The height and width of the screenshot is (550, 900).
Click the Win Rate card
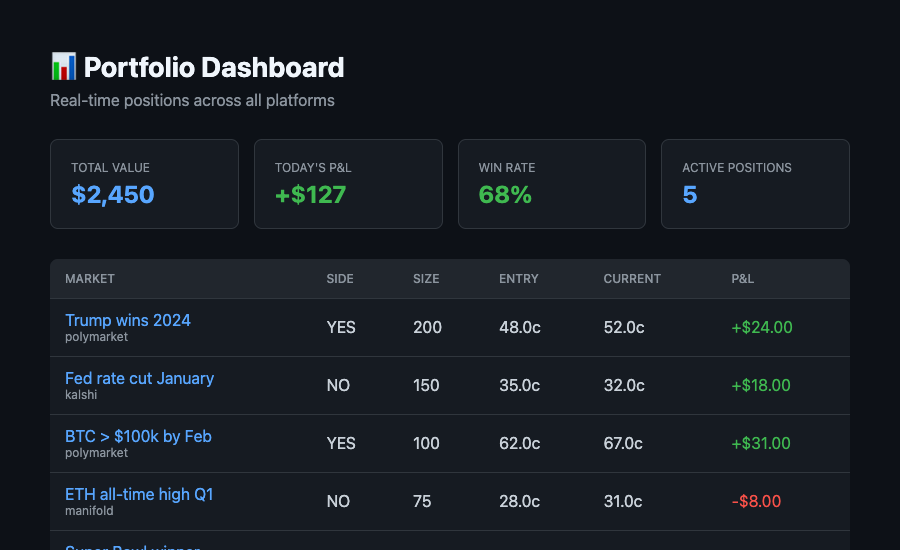[552, 184]
